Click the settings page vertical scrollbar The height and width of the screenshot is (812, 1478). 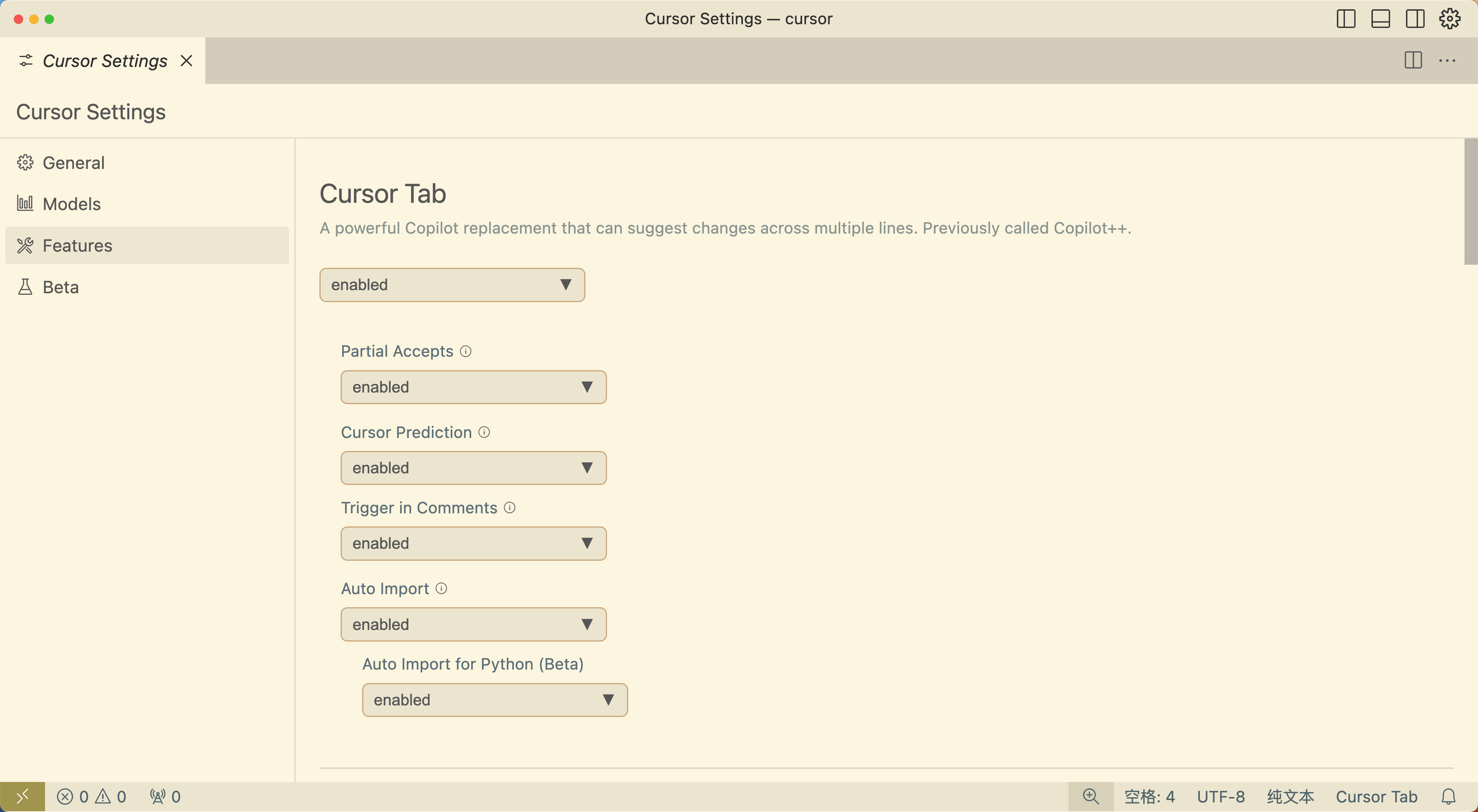[x=1471, y=201]
